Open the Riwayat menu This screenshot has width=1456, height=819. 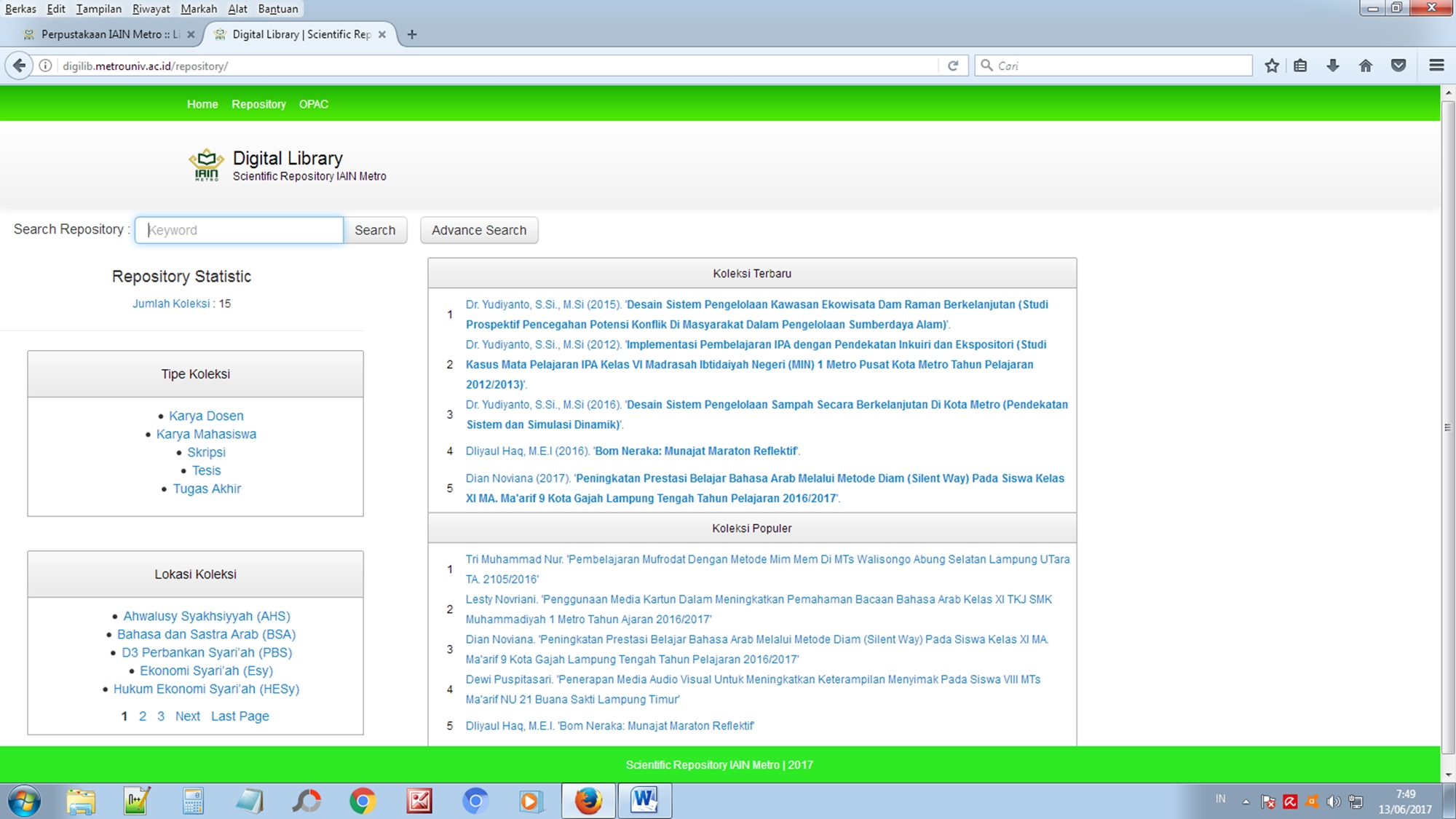(151, 9)
